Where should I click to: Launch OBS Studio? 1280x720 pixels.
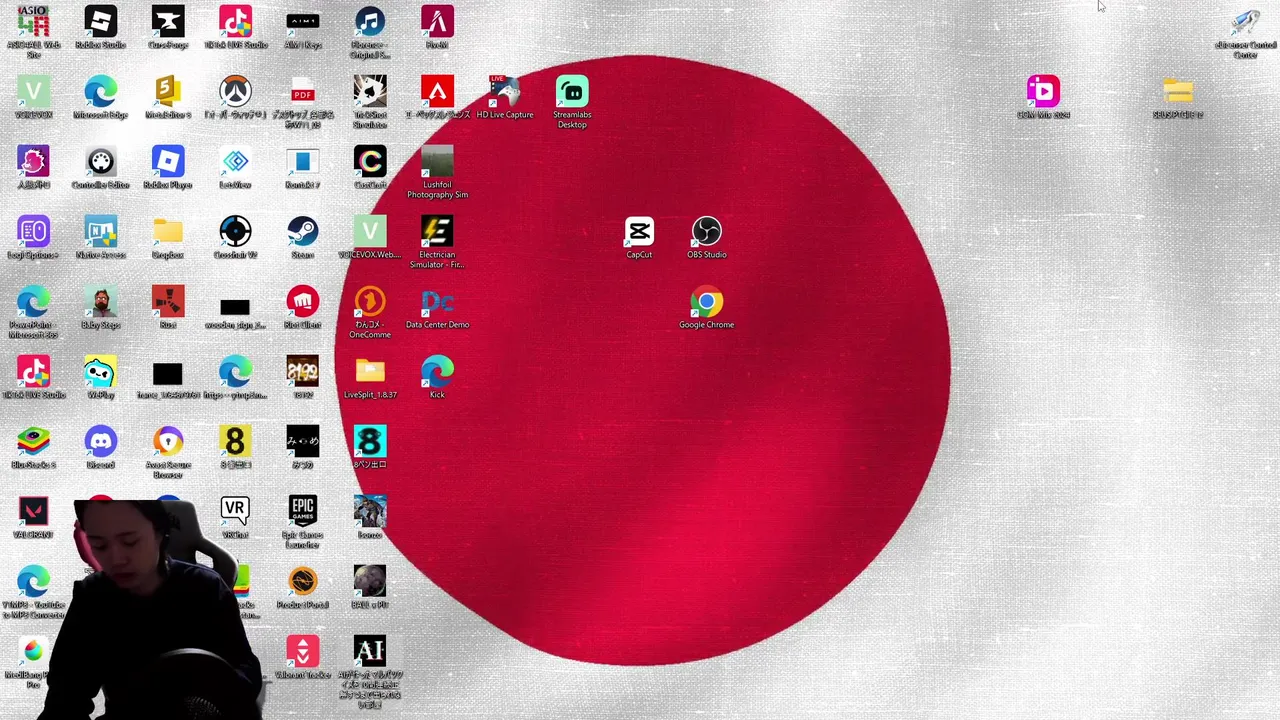[x=707, y=237]
